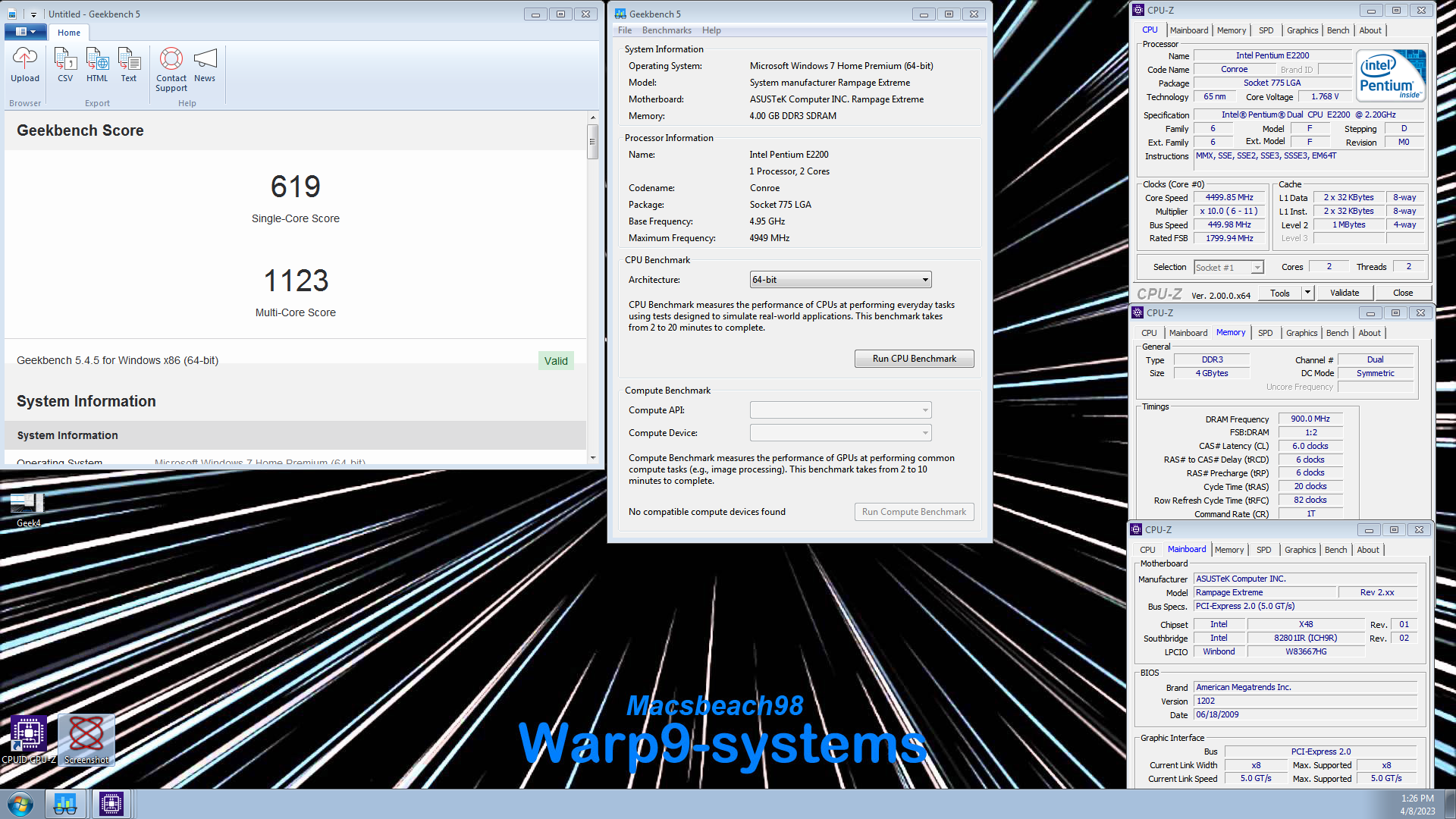This screenshot has width=1456, height=819.
Task: Open About tab in bottom CPU-Z window
Action: click(1367, 550)
